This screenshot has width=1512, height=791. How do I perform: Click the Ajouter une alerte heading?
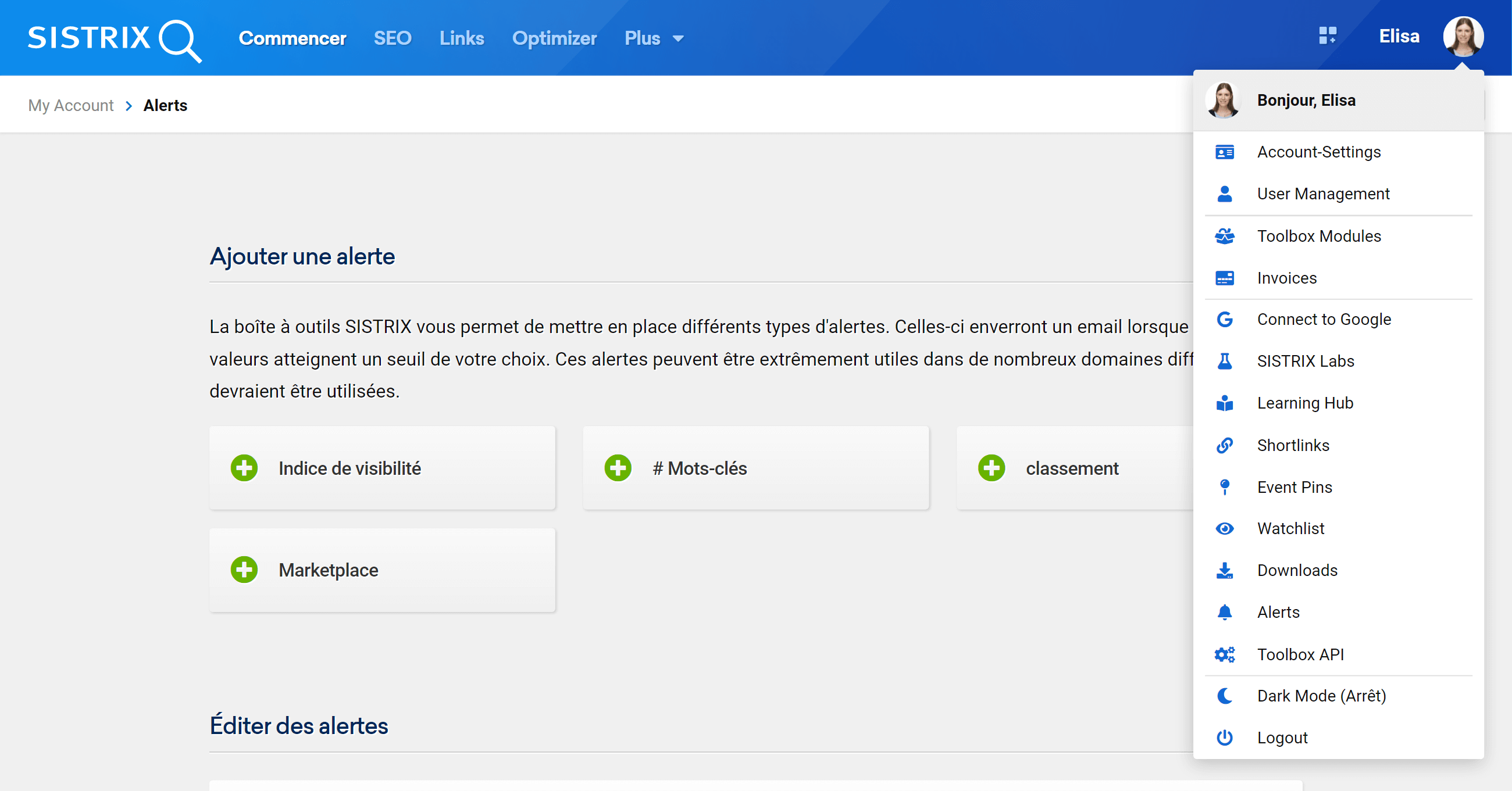(302, 256)
